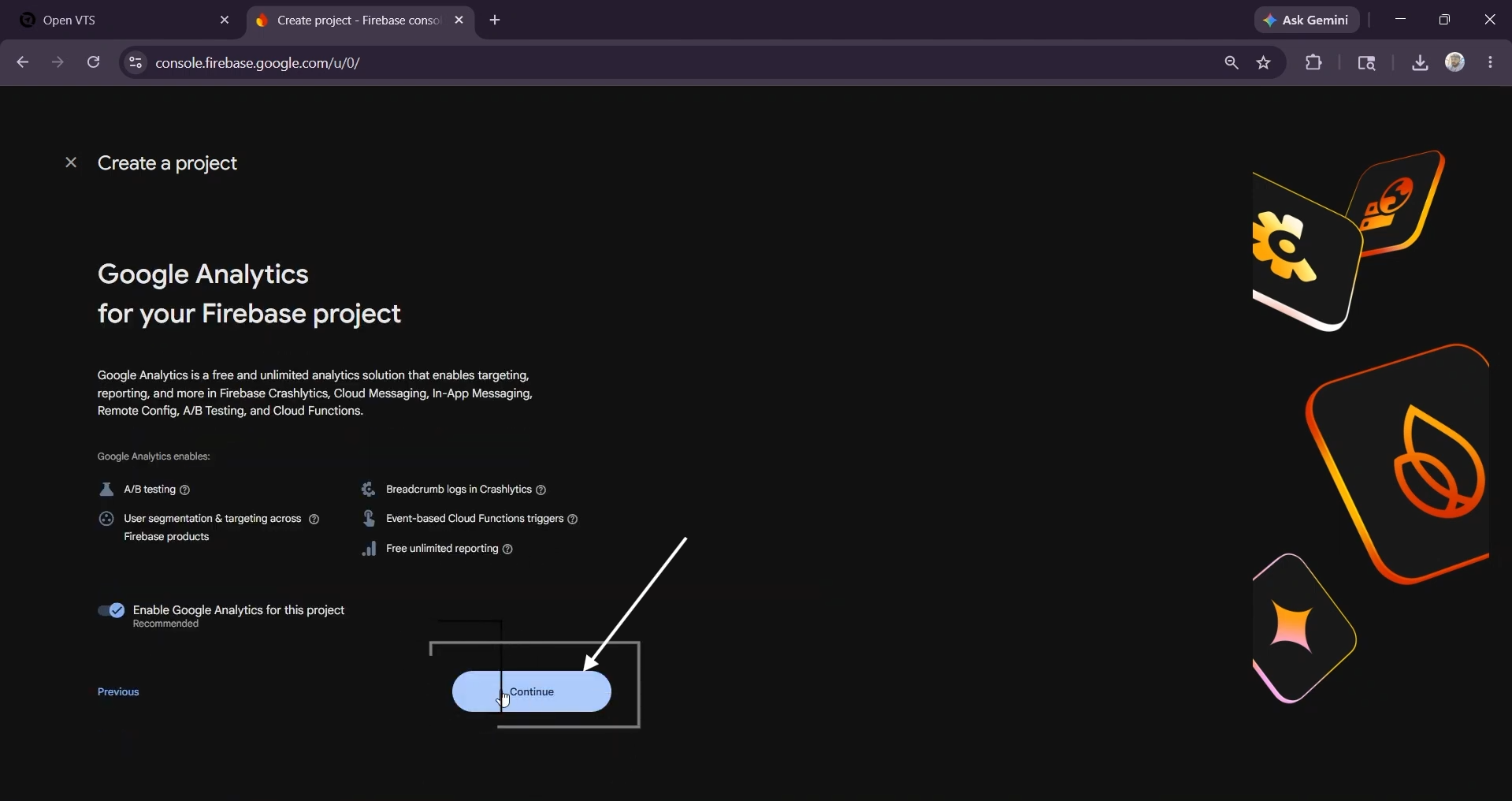Click 'Breadcrumb logs in Crashlytics' label
Screen dimensions: 1512x801
tap(459, 490)
